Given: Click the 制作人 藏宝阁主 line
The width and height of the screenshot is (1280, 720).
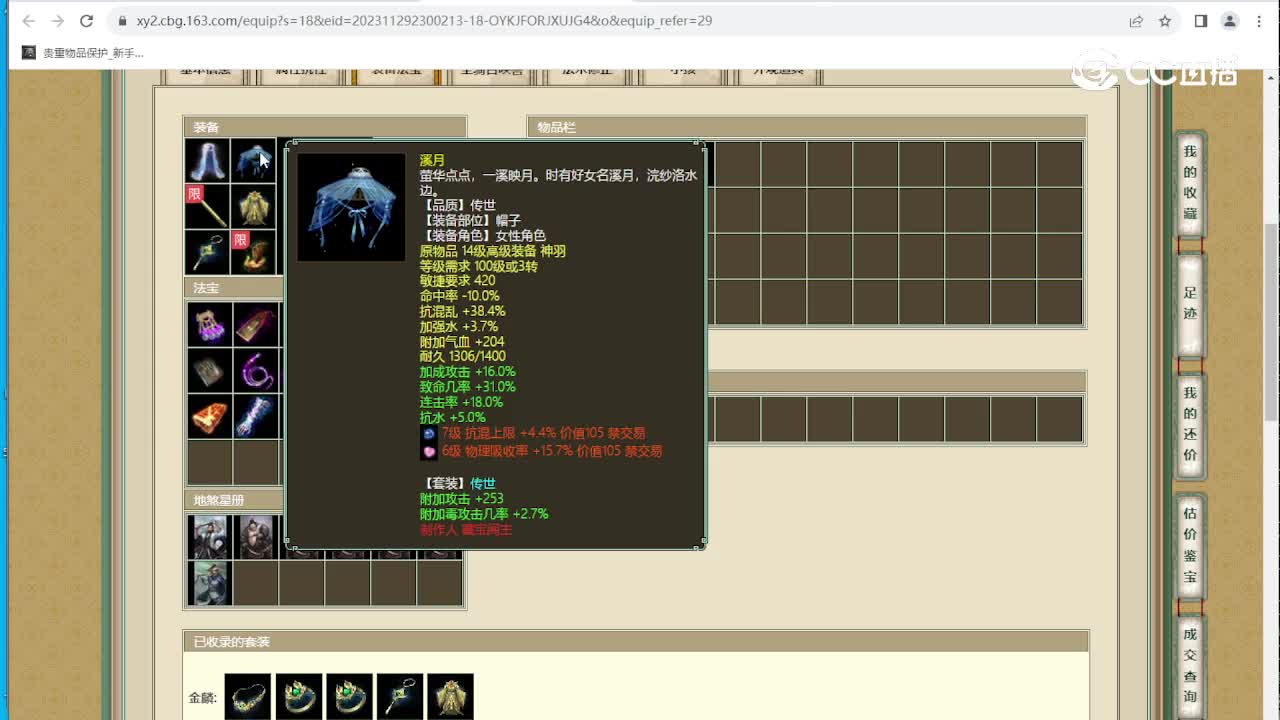Looking at the screenshot, I should [x=466, y=529].
